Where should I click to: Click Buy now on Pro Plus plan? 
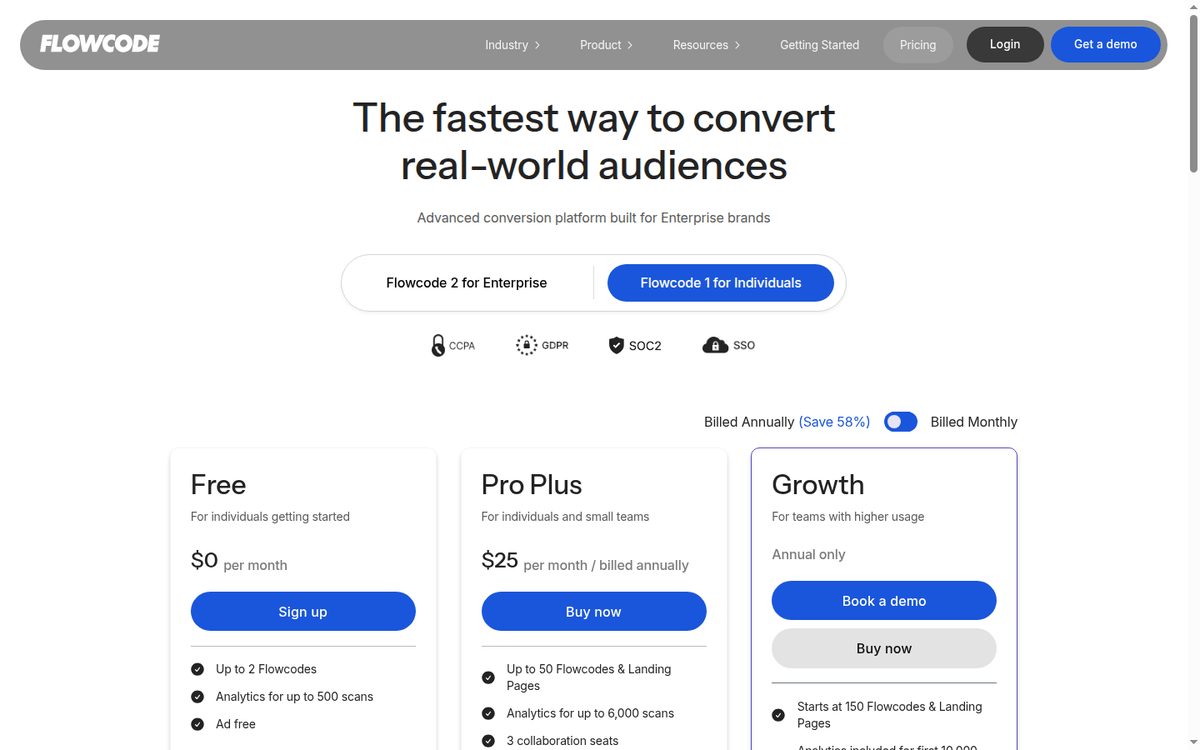click(x=594, y=611)
